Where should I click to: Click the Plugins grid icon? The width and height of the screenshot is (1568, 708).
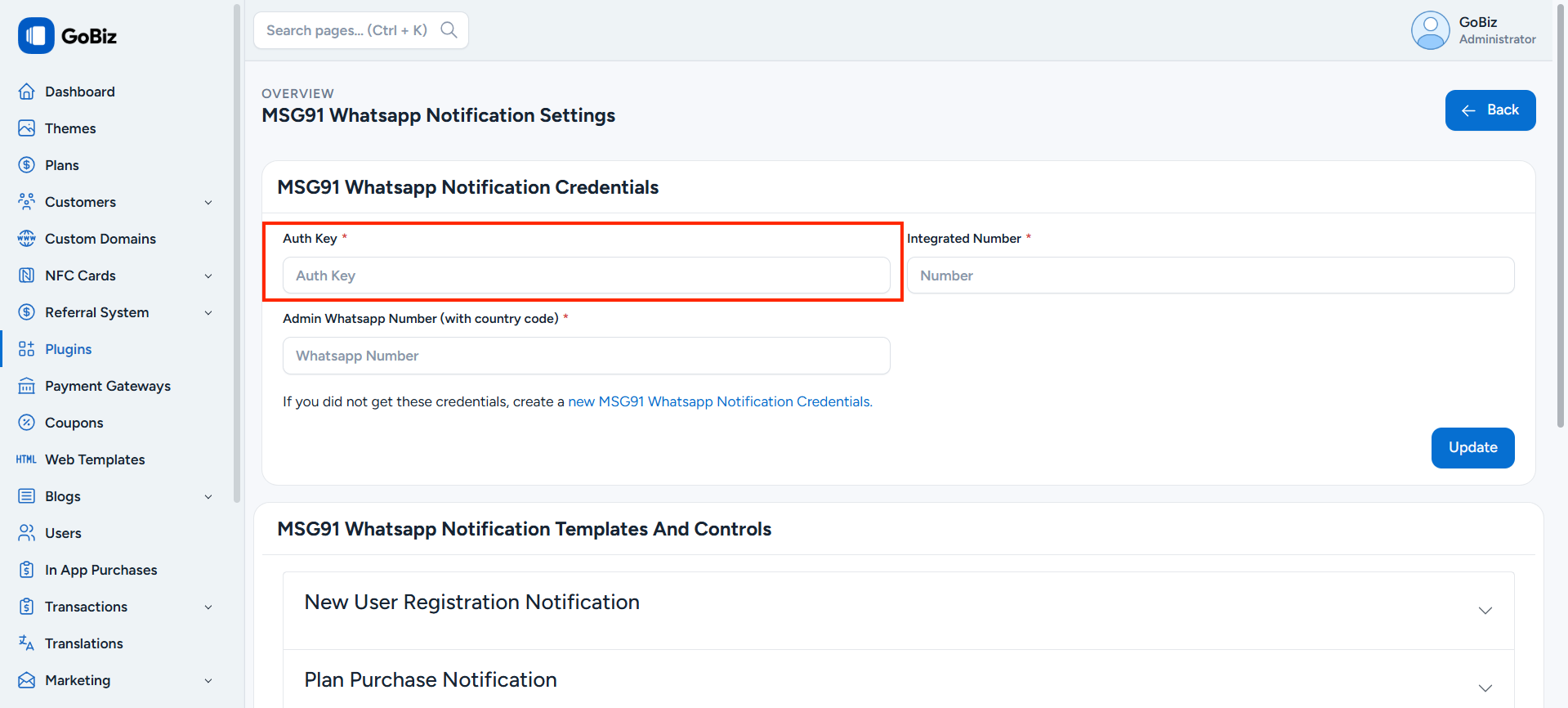coord(27,349)
